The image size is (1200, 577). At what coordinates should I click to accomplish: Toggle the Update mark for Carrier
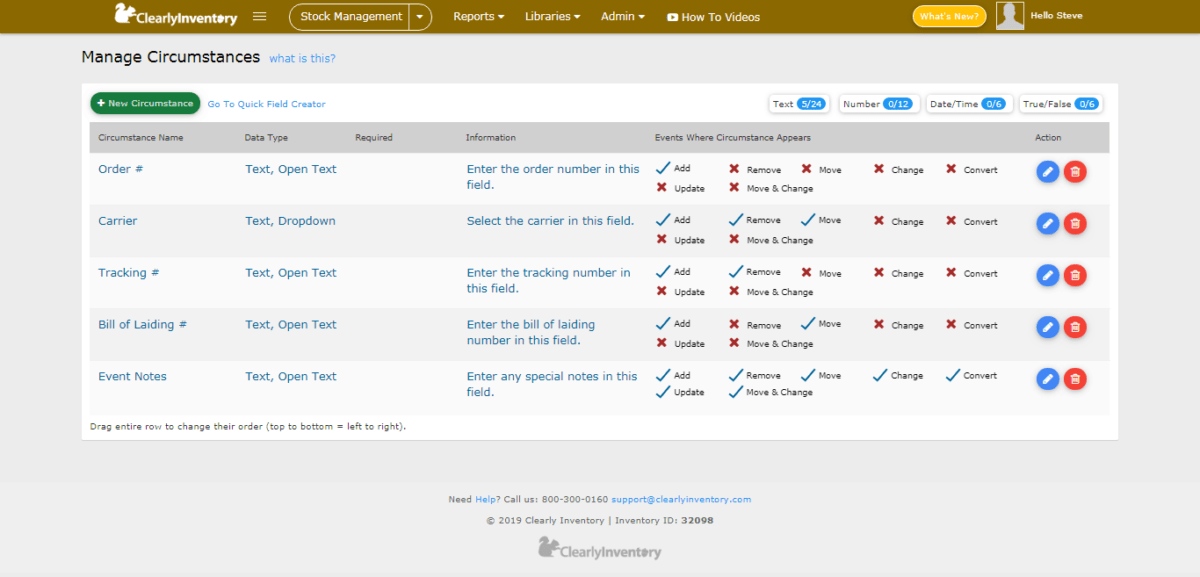click(660, 239)
